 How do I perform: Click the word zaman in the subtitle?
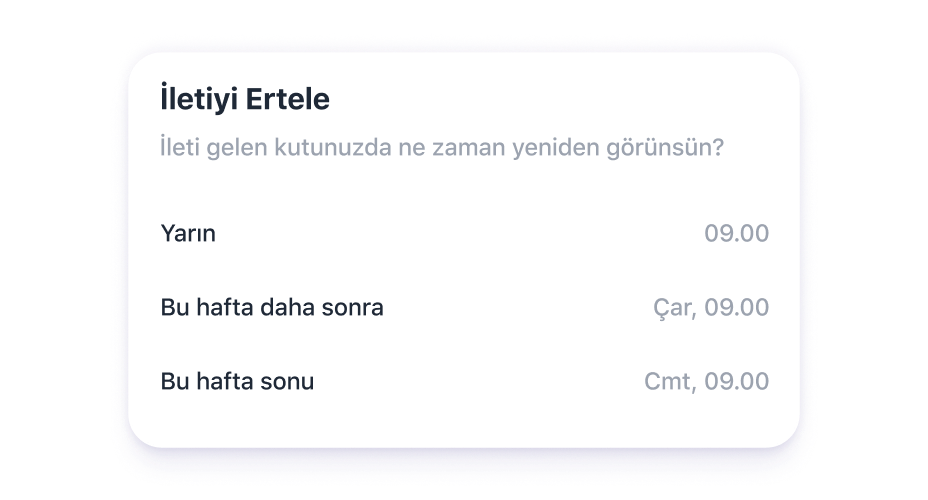[x=476, y=149]
